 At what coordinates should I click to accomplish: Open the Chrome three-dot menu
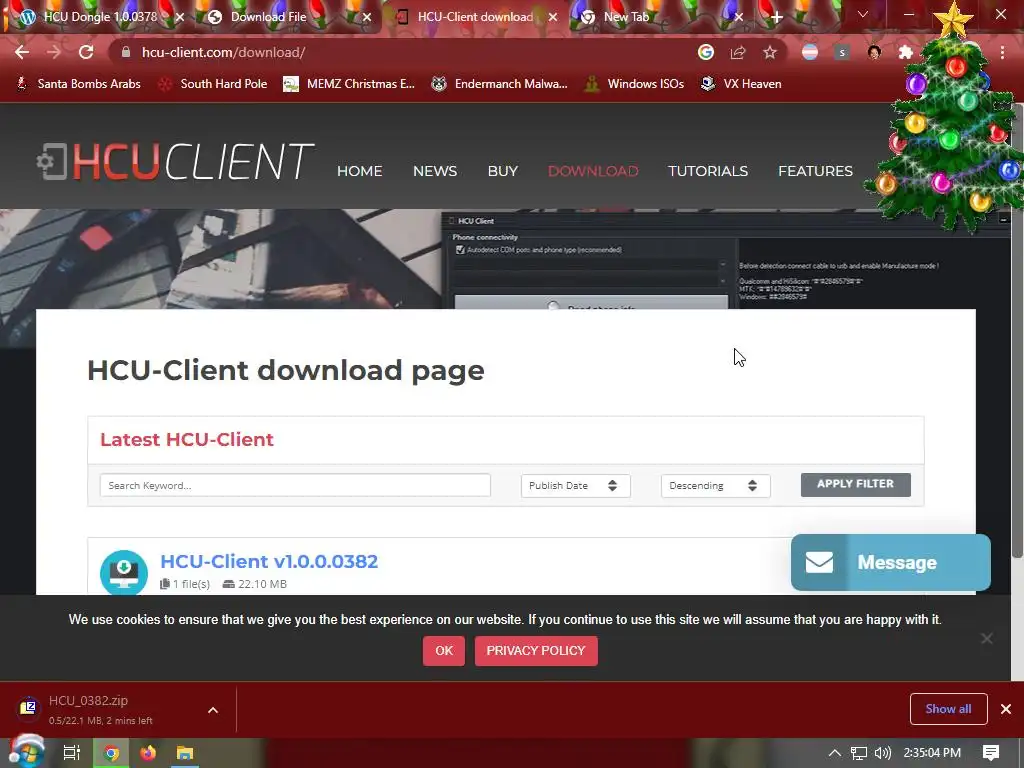(x=1002, y=52)
